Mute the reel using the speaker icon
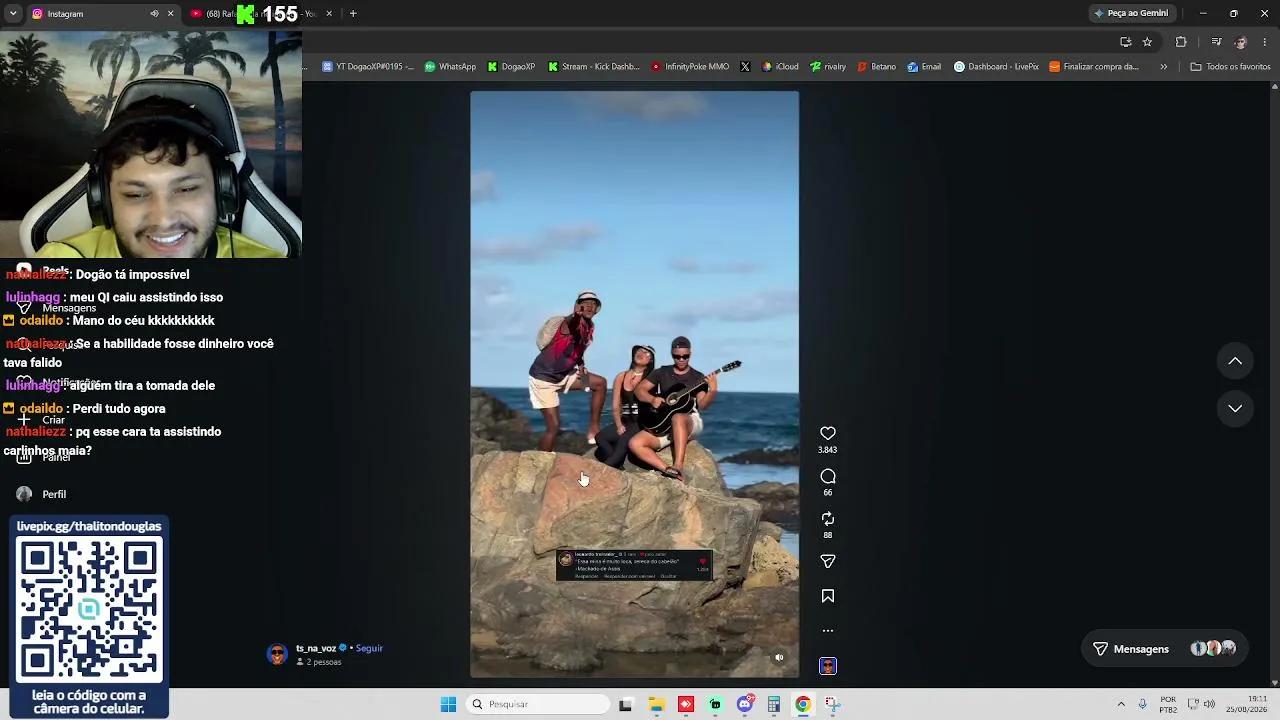Viewport: 1280px width, 720px height. tap(779, 657)
